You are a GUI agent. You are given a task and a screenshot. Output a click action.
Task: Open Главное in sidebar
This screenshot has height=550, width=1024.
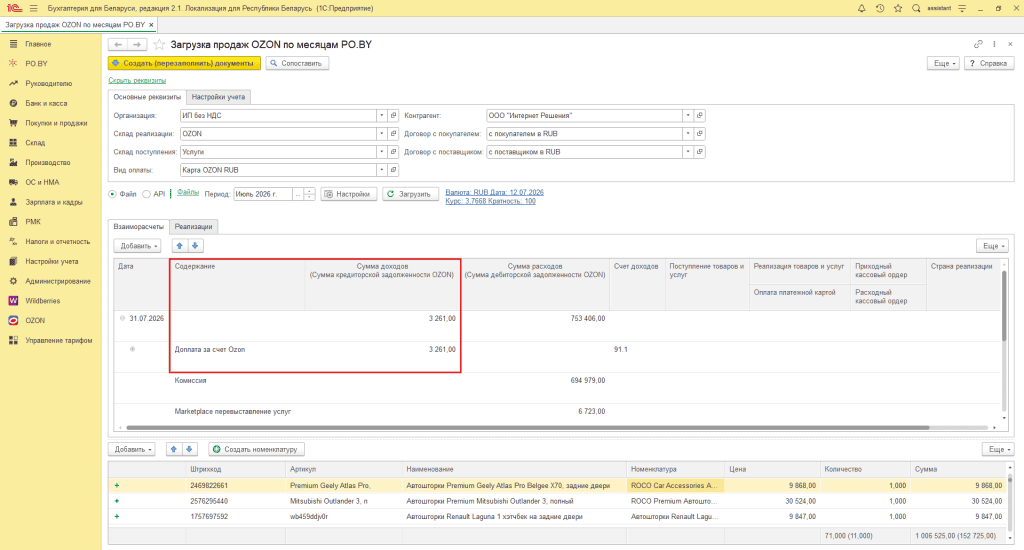click(x=38, y=44)
